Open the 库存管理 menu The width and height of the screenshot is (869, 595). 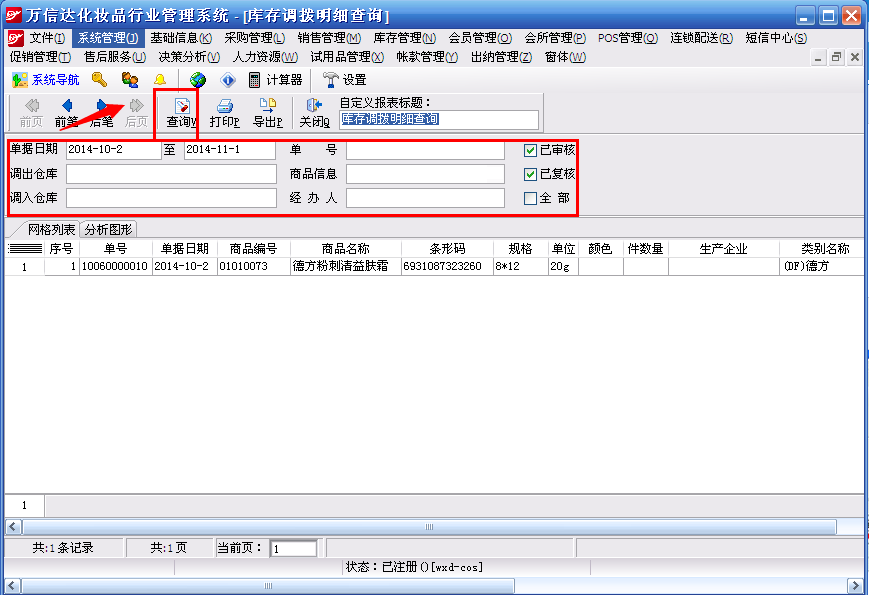tap(405, 38)
